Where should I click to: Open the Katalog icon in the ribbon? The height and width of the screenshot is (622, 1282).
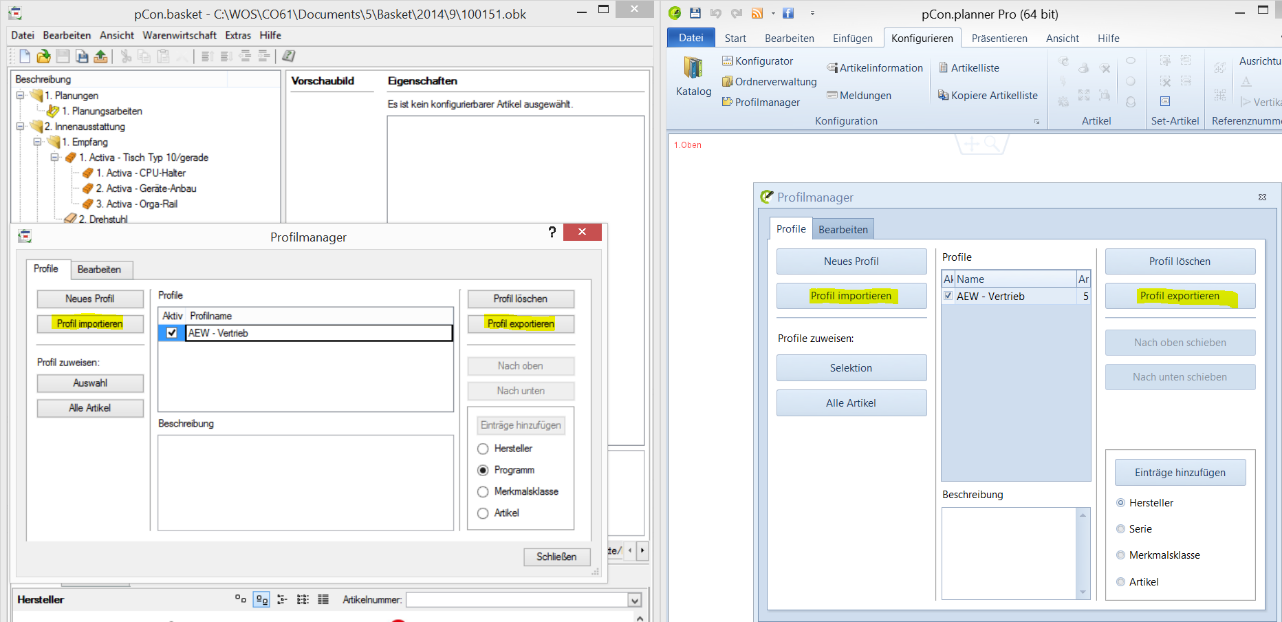(692, 77)
